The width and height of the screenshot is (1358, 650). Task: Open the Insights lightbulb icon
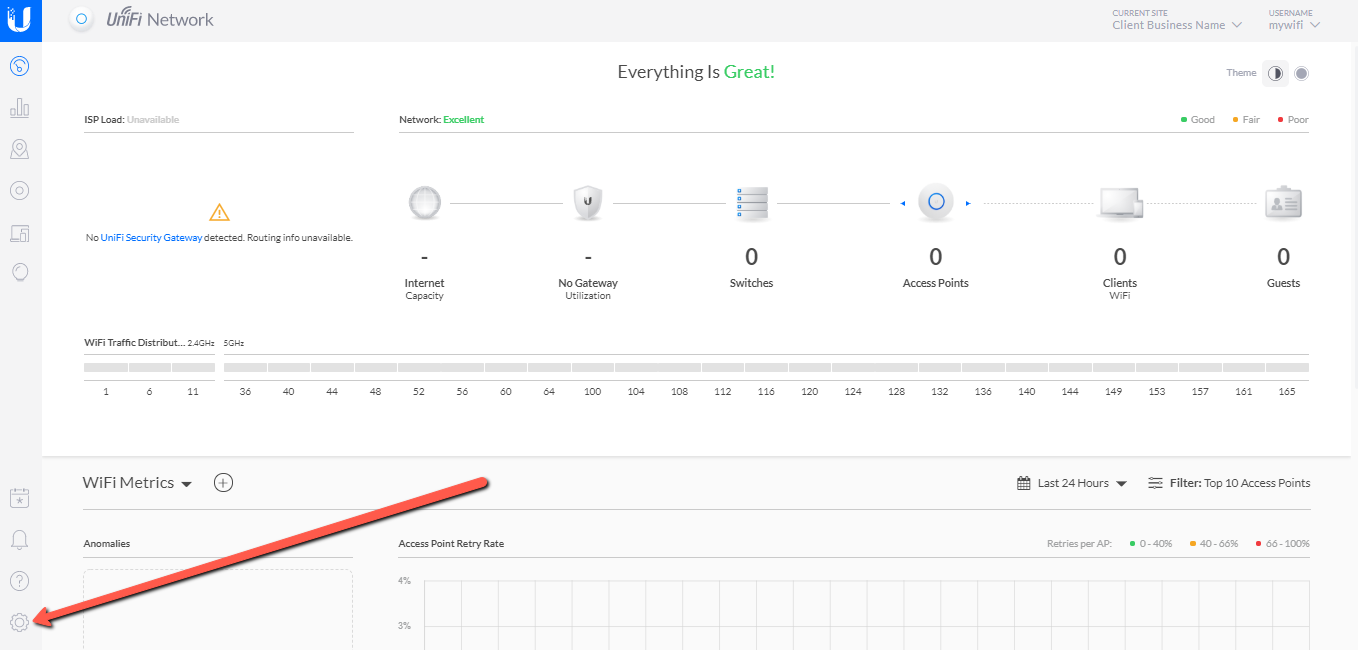click(x=19, y=272)
